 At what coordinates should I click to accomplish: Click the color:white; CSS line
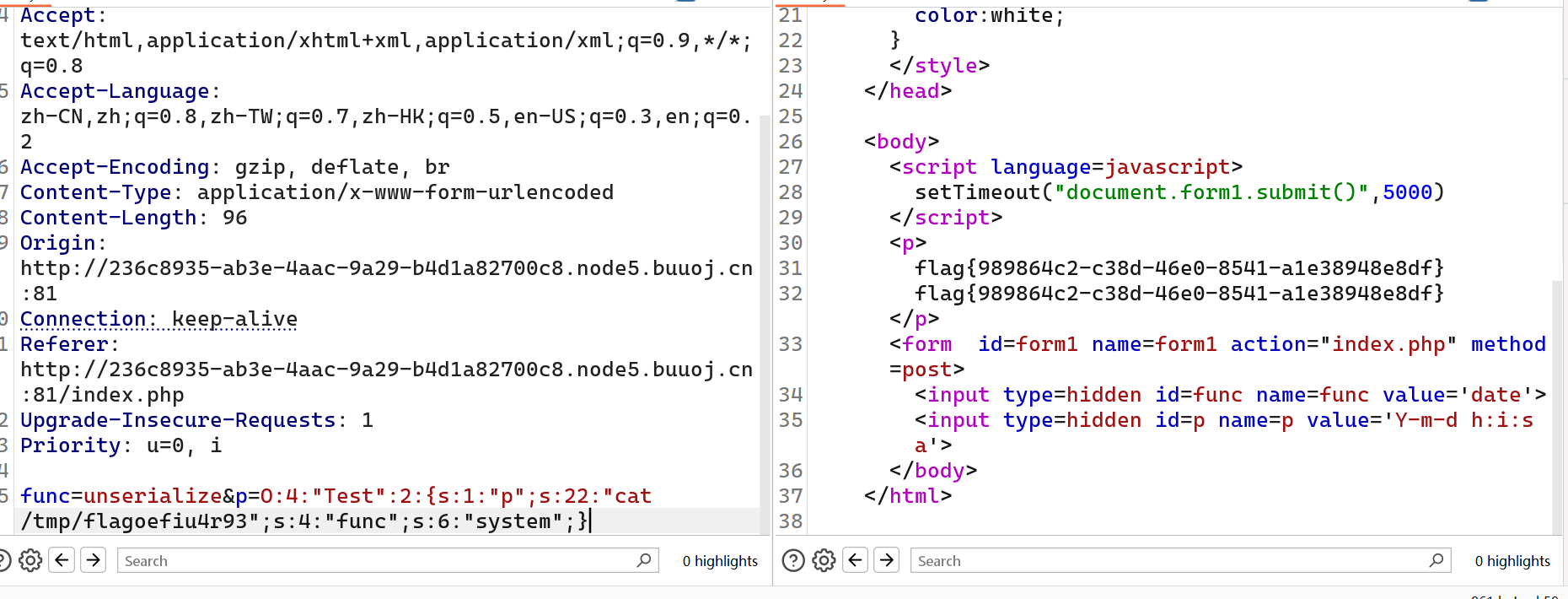click(990, 15)
